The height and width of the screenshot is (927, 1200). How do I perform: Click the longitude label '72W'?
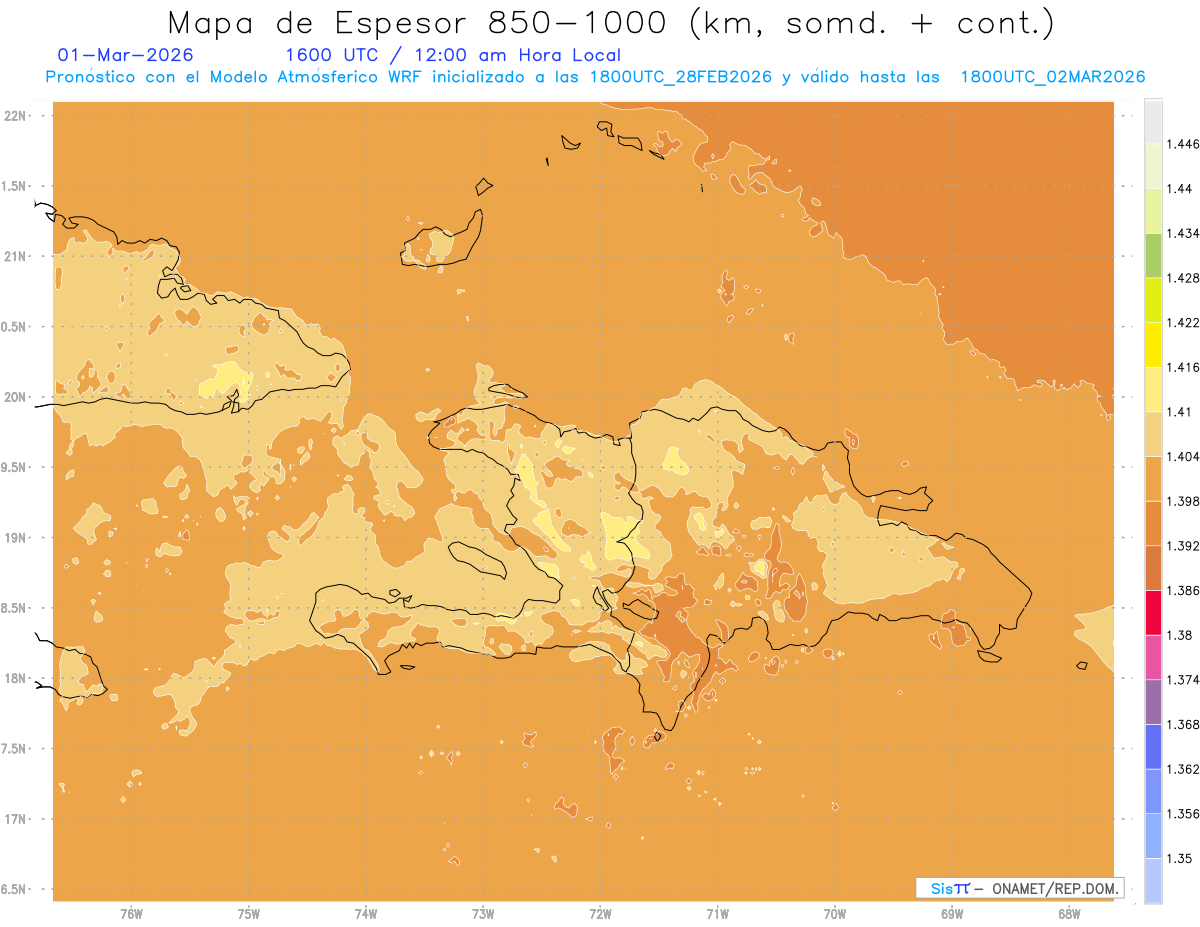point(600,914)
